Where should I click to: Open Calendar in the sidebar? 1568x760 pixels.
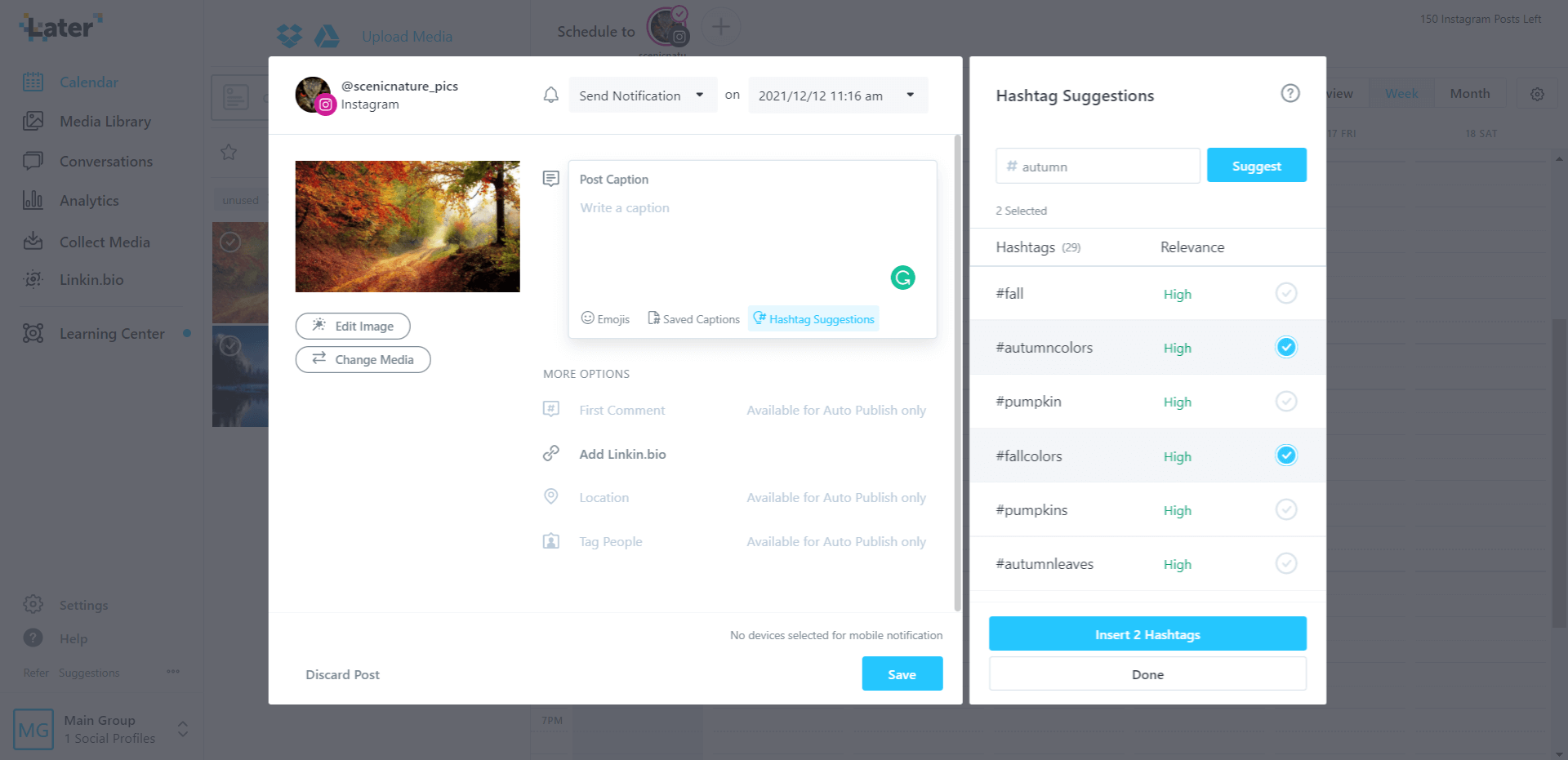pos(88,82)
